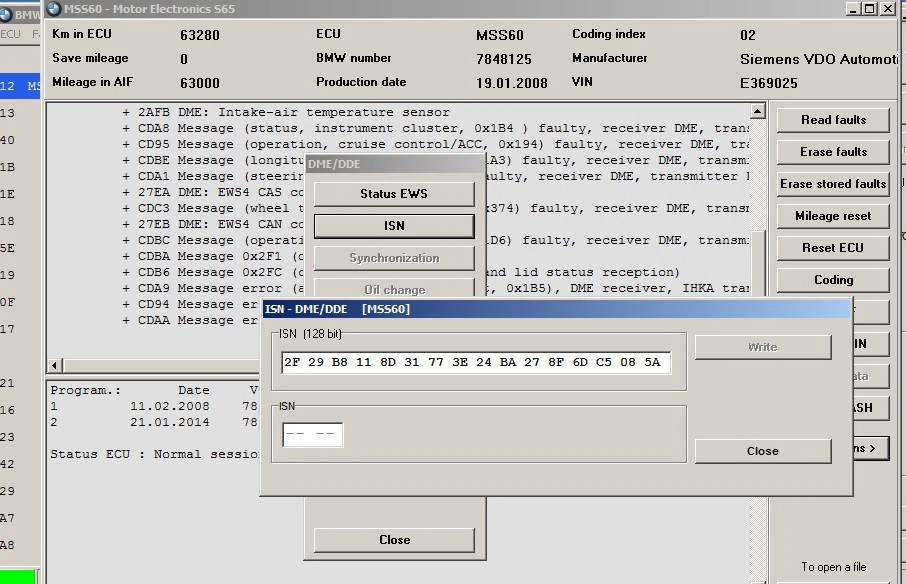Select row A7 in left background list
The height and width of the screenshot is (584, 906).
pyautogui.click(x=8, y=518)
